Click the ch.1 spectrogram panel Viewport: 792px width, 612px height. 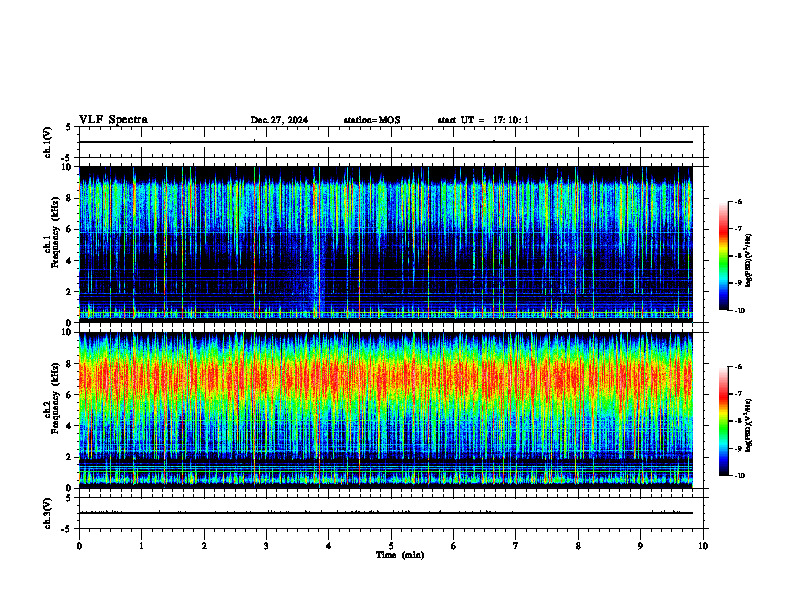(386, 244)
